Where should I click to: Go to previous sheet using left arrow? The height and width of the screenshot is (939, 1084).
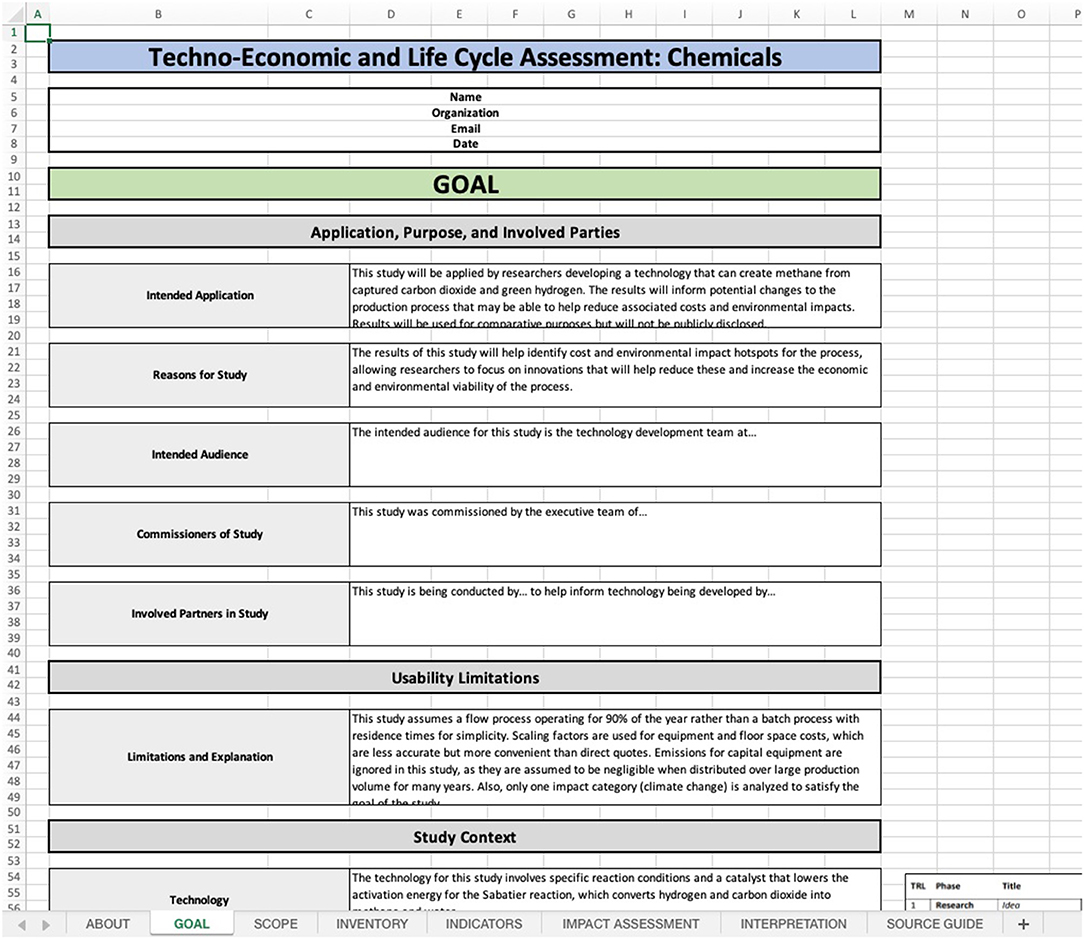(22, 924)
